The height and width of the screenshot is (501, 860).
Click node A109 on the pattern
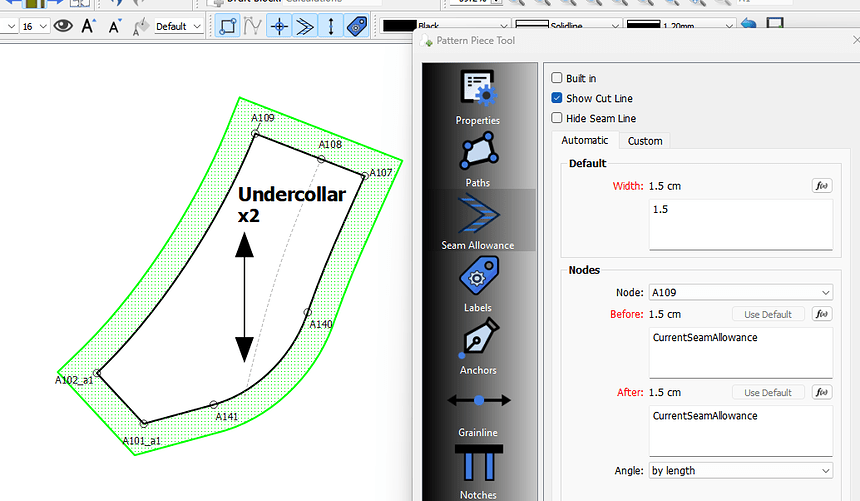255,134
